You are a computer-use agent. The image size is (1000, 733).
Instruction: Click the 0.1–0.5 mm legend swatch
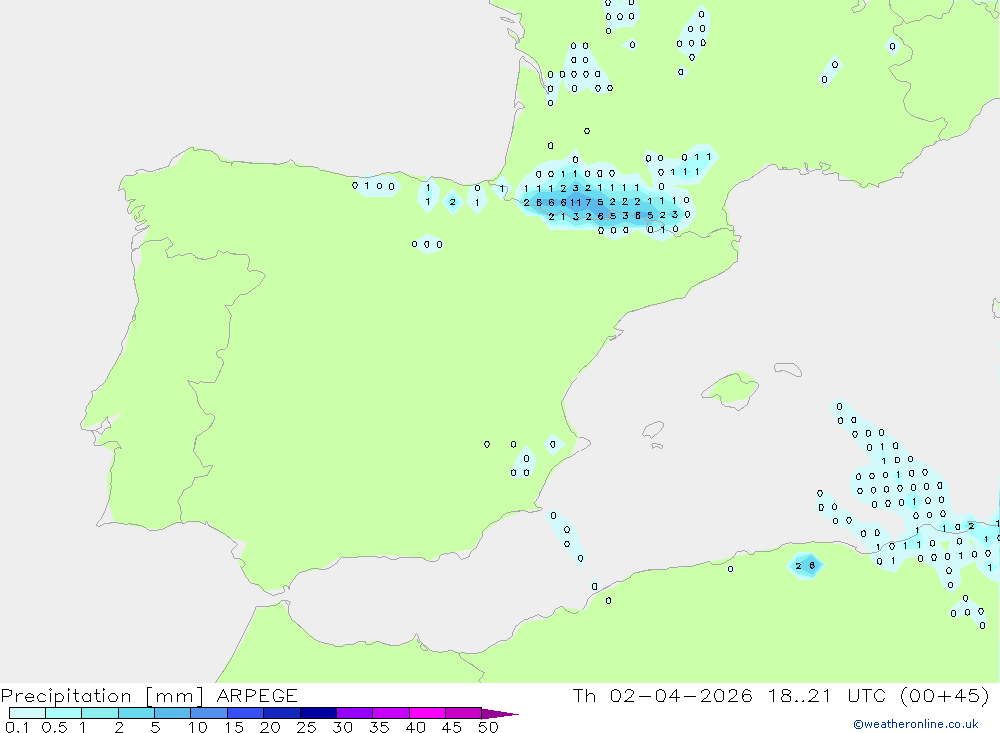coord(27,713)
